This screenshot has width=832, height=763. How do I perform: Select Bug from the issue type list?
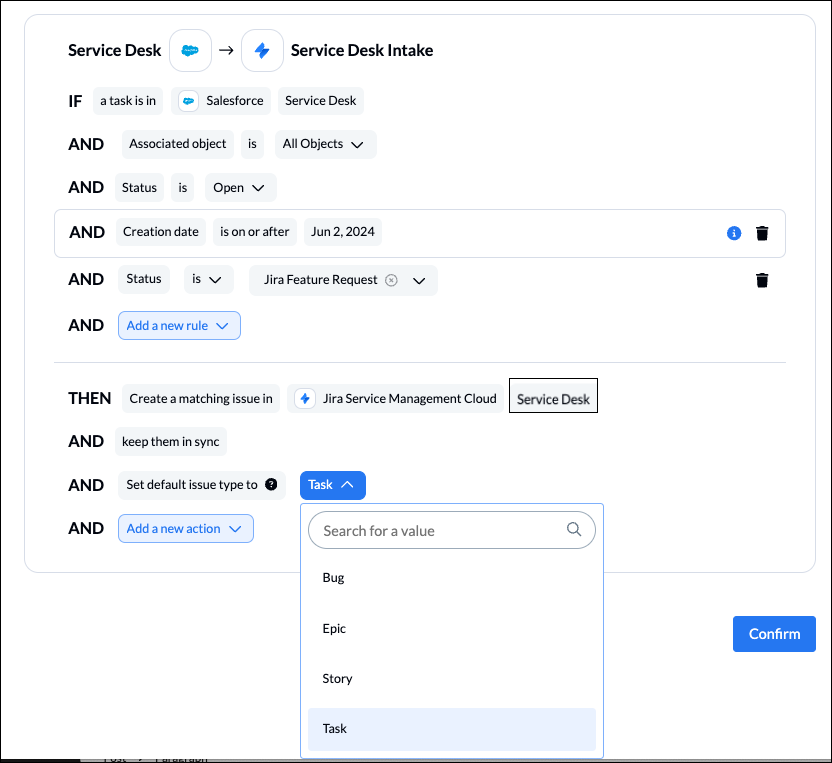pos(452,577)
